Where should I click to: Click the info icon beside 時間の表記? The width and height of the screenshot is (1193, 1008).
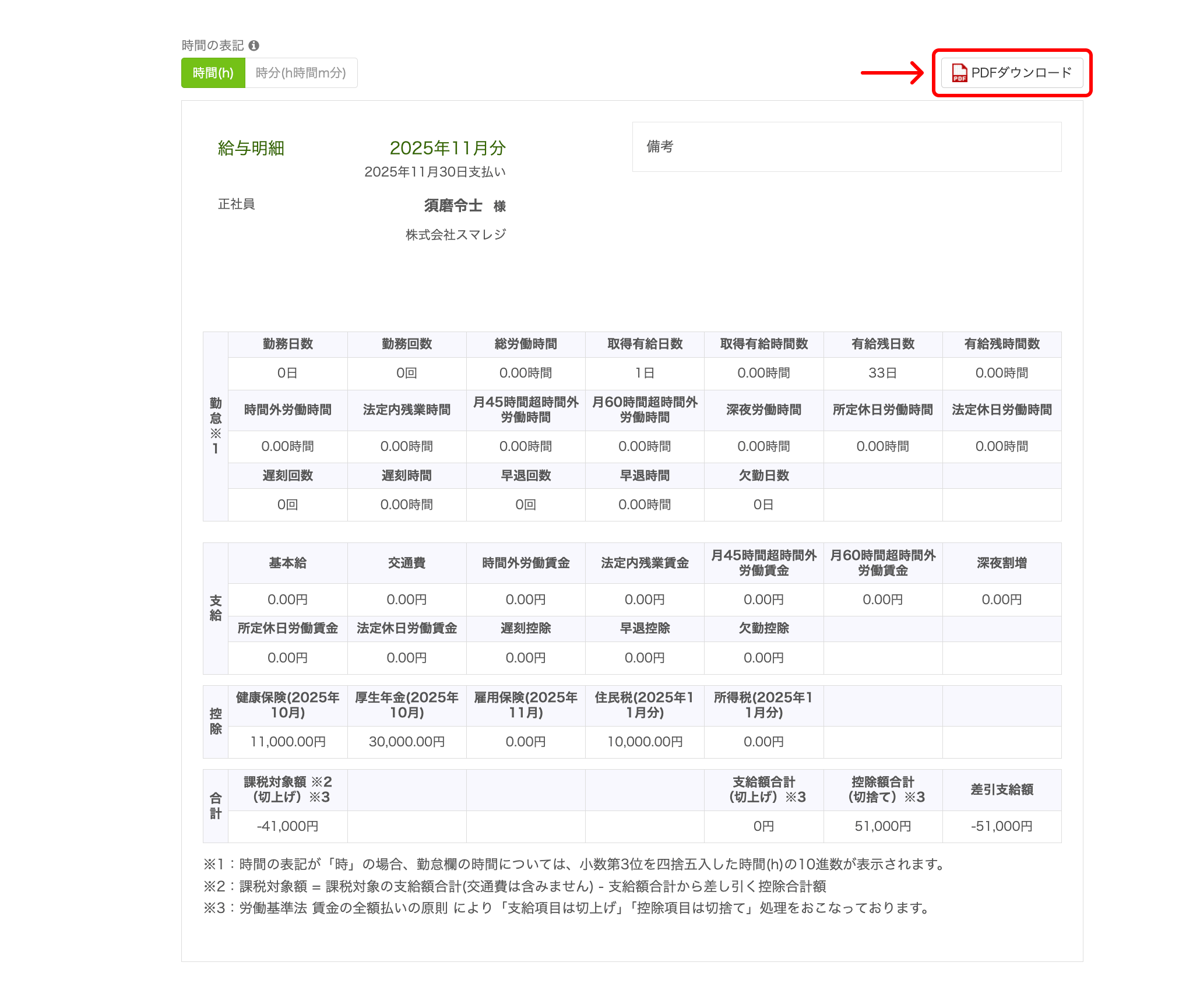coord(254,45)
